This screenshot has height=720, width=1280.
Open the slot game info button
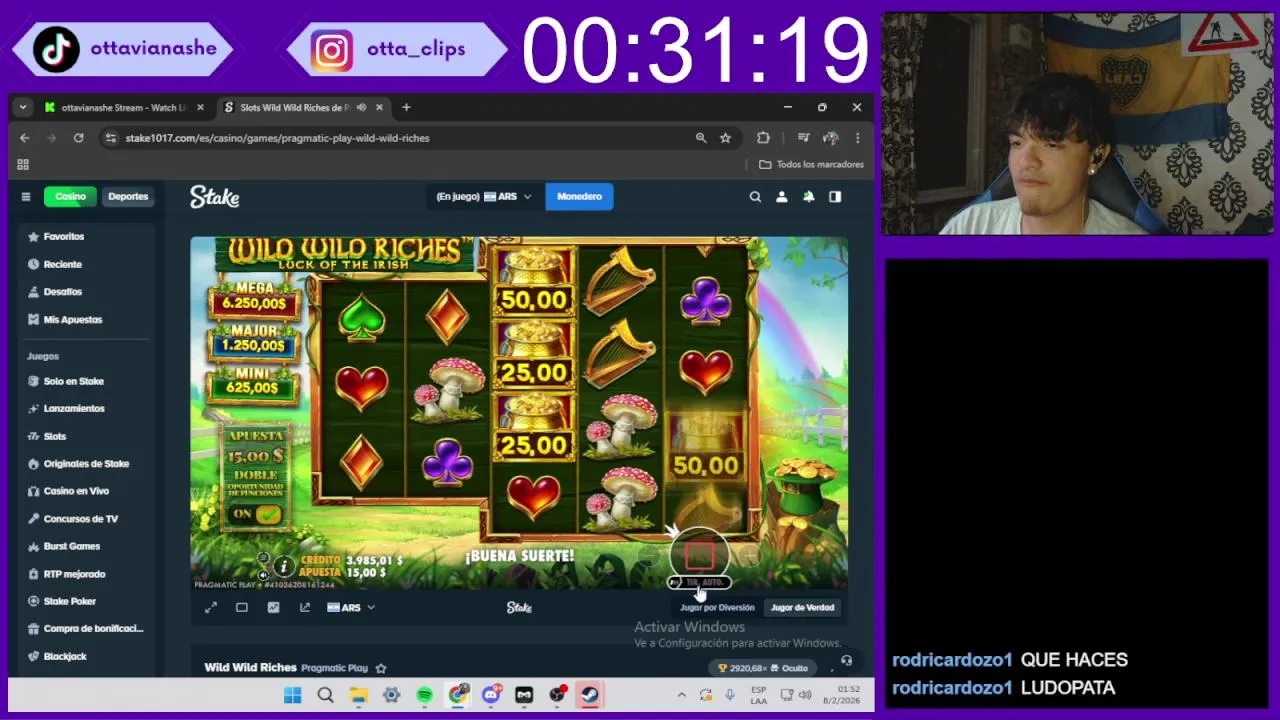(283, 567)
